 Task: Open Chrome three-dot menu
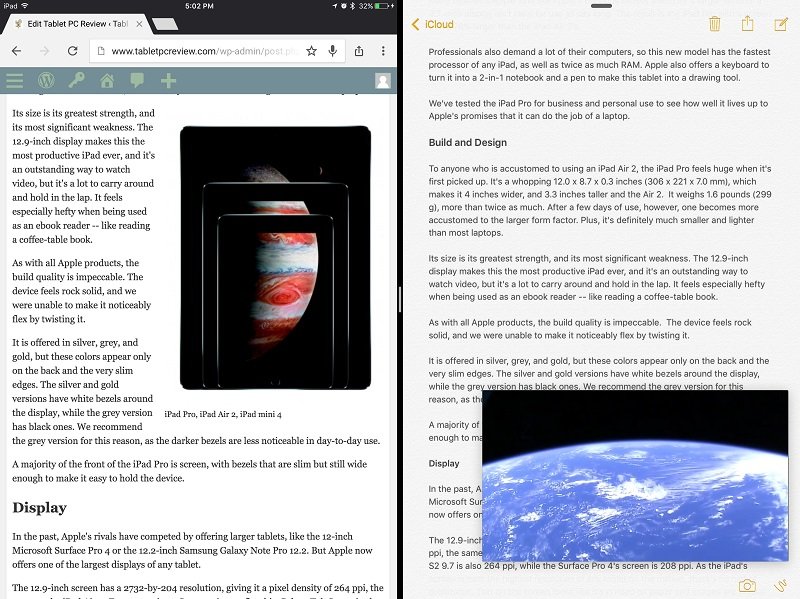[383, 51]
